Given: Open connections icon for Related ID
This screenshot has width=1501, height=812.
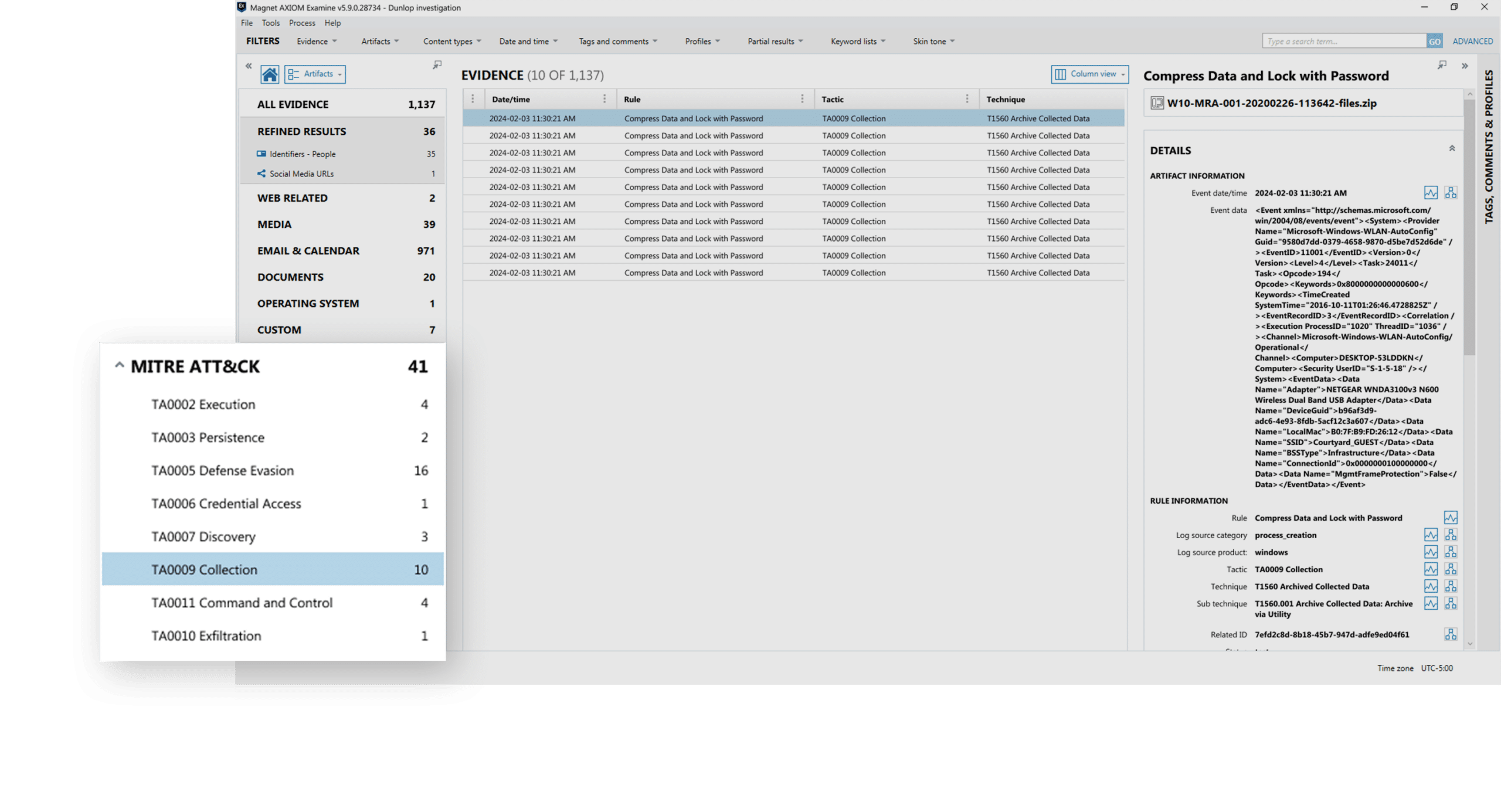Looking at the screenshot, I should (1451, 634).
